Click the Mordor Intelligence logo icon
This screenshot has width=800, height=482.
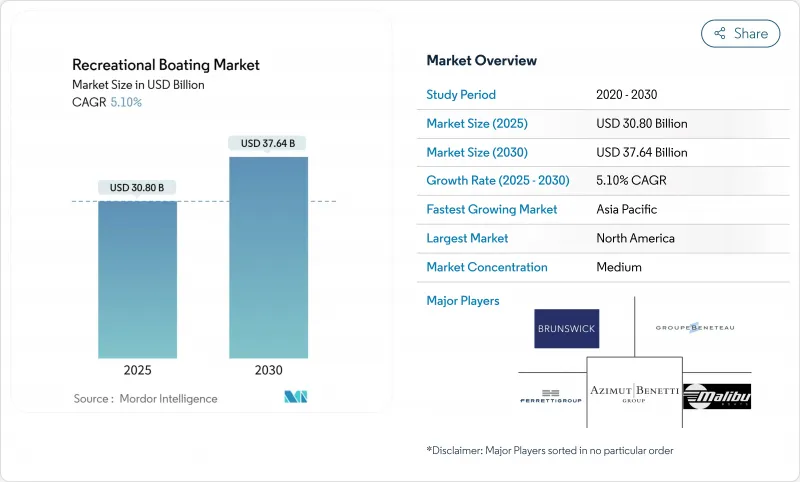pyautogui.click(x=295, y=397)
